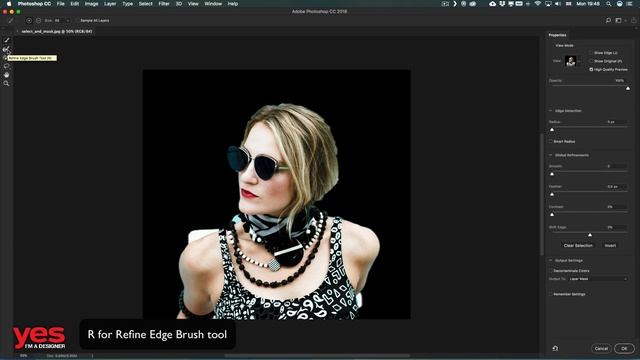Enable Smart Radius checkbox

[551, 141]
